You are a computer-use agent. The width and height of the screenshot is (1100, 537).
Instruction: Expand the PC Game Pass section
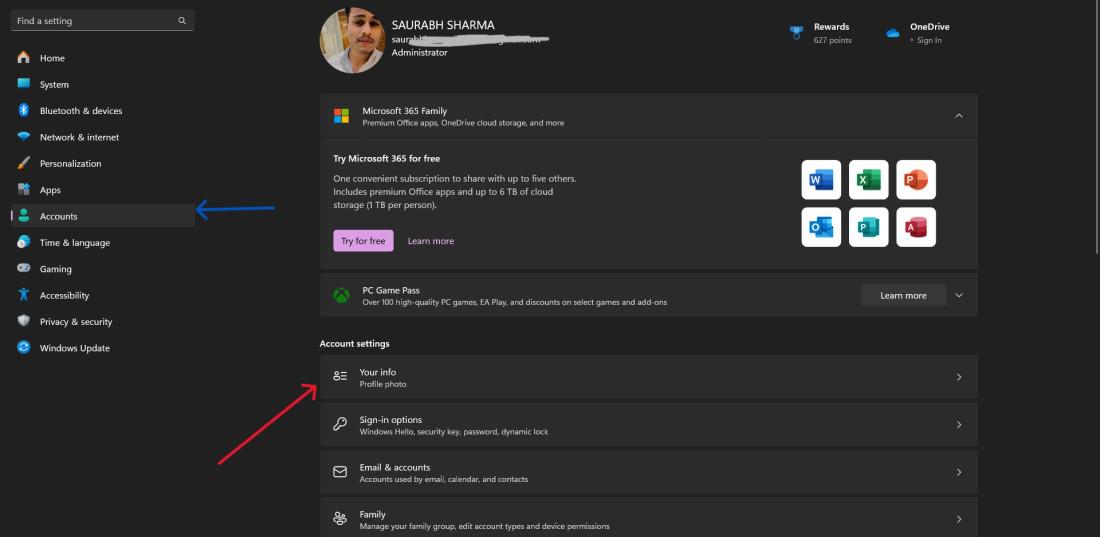tap(958, 296)
